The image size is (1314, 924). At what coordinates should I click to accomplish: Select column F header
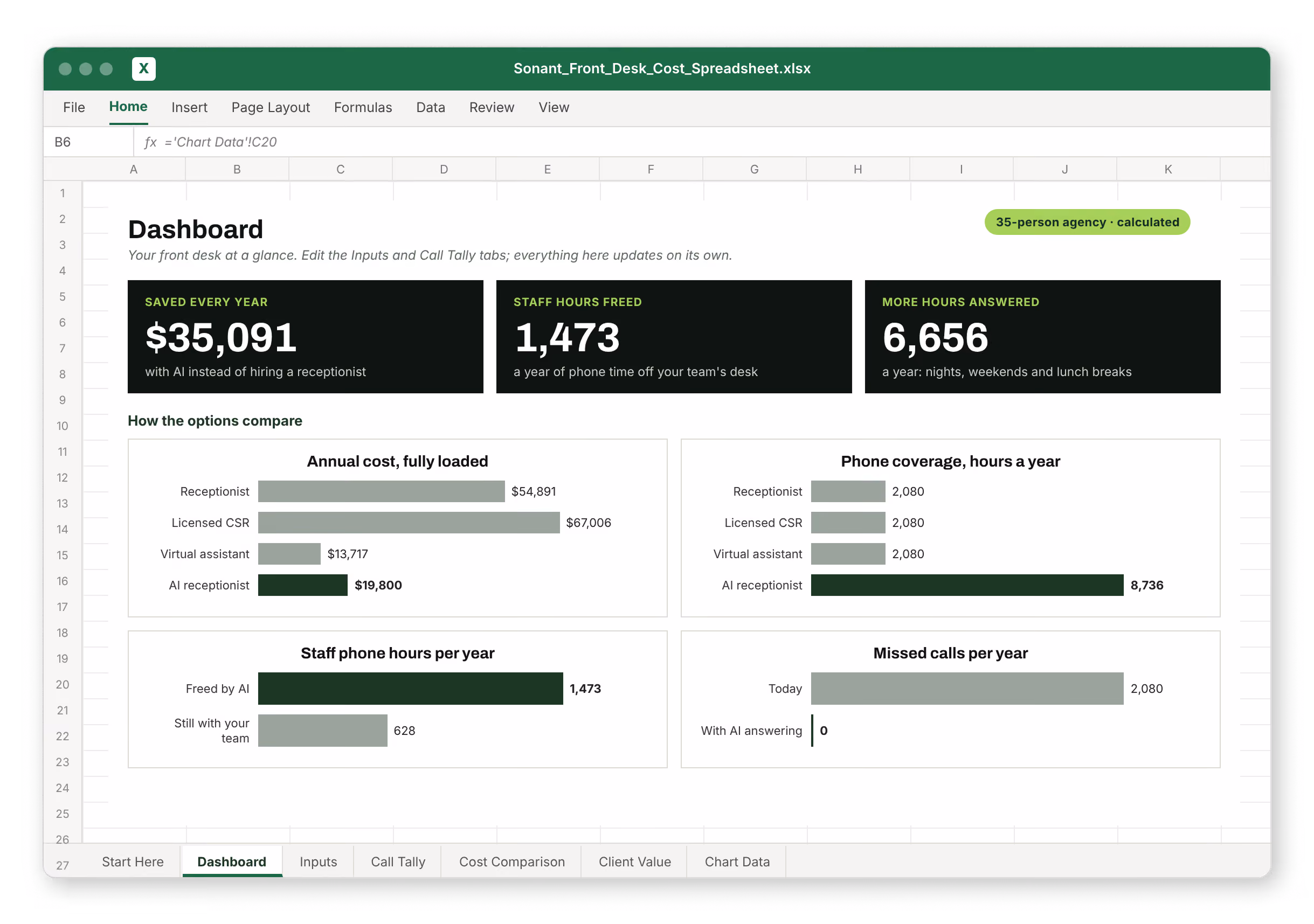[651, 169]
